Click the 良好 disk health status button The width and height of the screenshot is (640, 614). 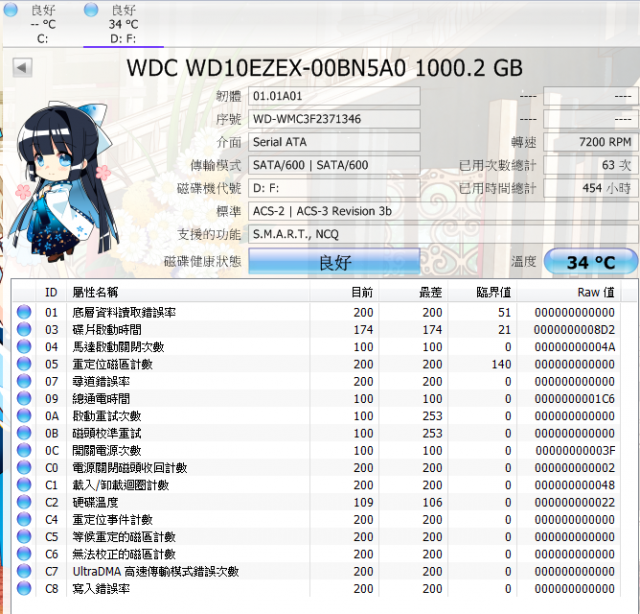click(334, 262)
